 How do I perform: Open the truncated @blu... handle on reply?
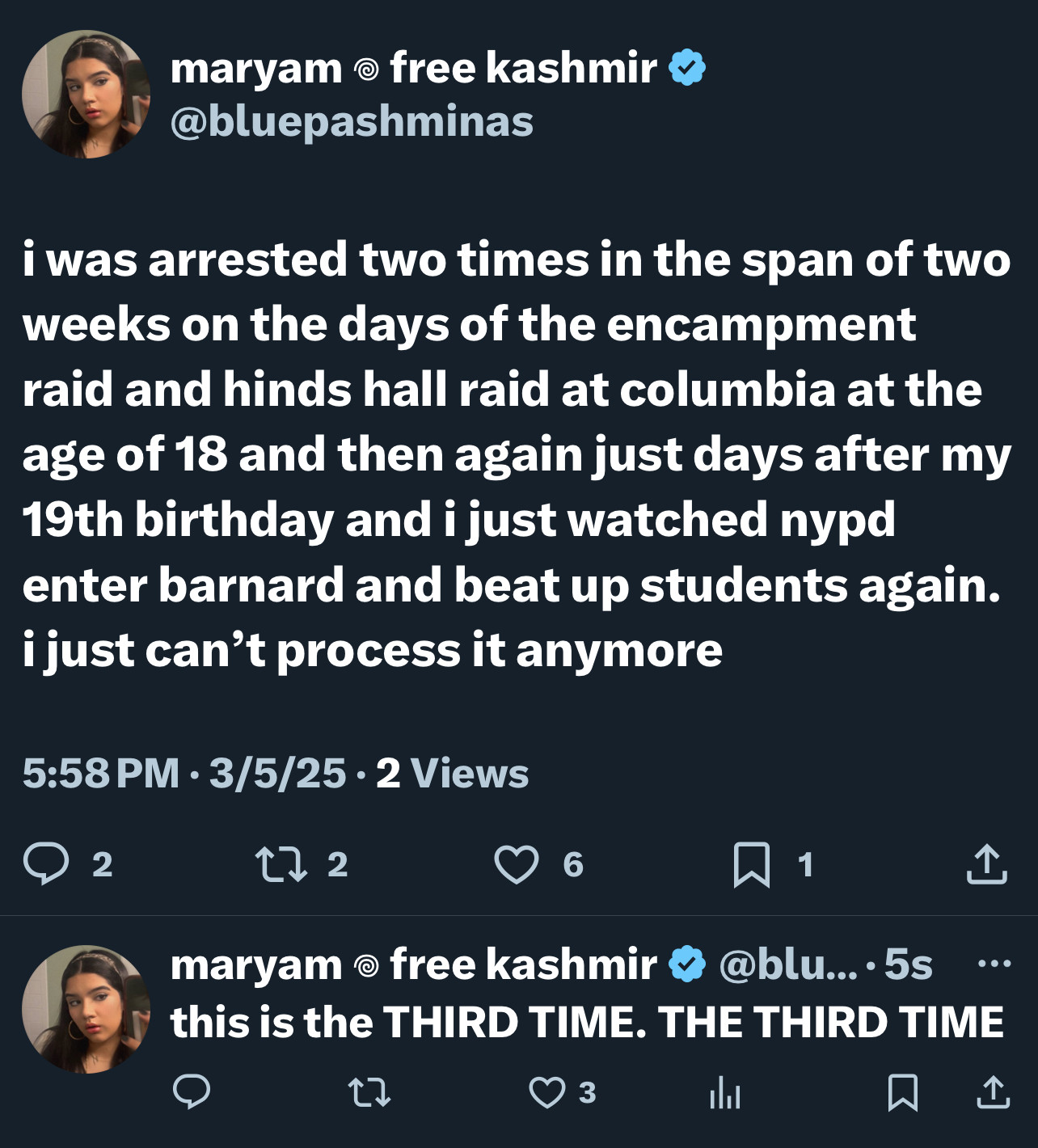coord(787,964)
